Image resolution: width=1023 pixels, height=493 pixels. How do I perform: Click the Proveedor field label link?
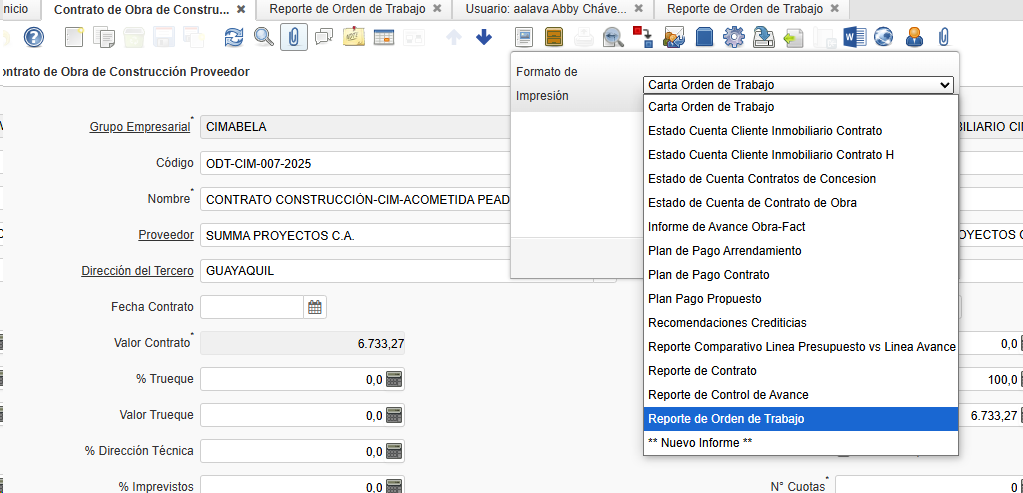click(x=165, y=235)
